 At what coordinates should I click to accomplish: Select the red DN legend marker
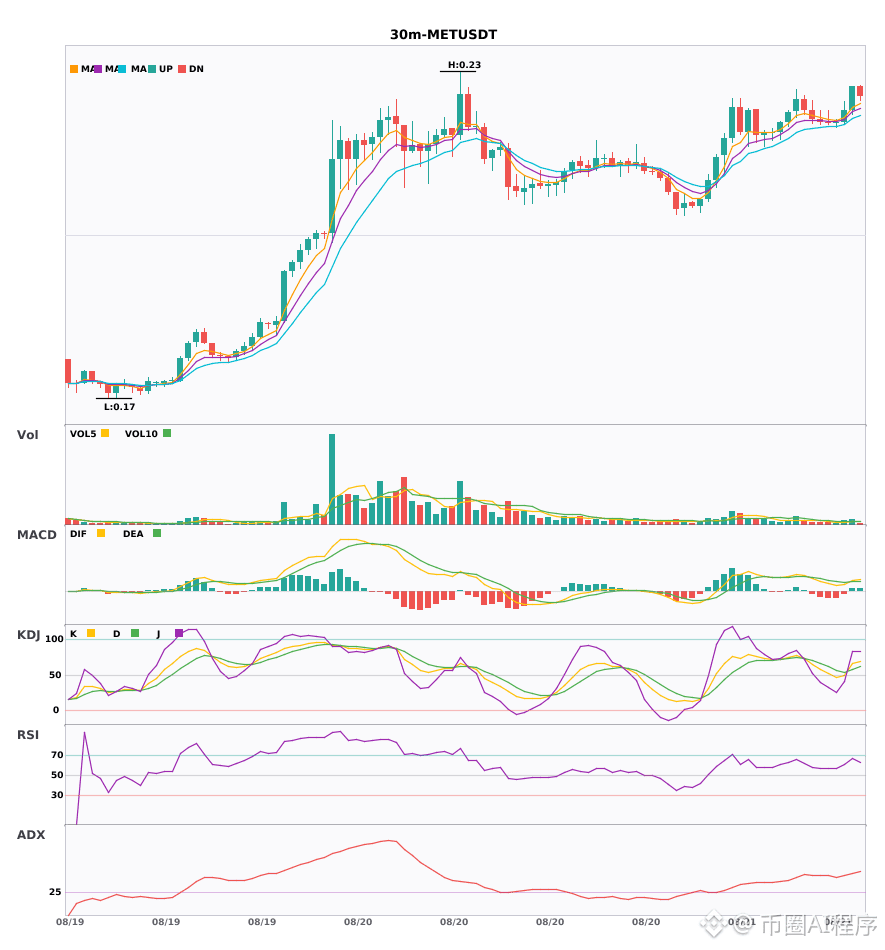tap(182, 69)
